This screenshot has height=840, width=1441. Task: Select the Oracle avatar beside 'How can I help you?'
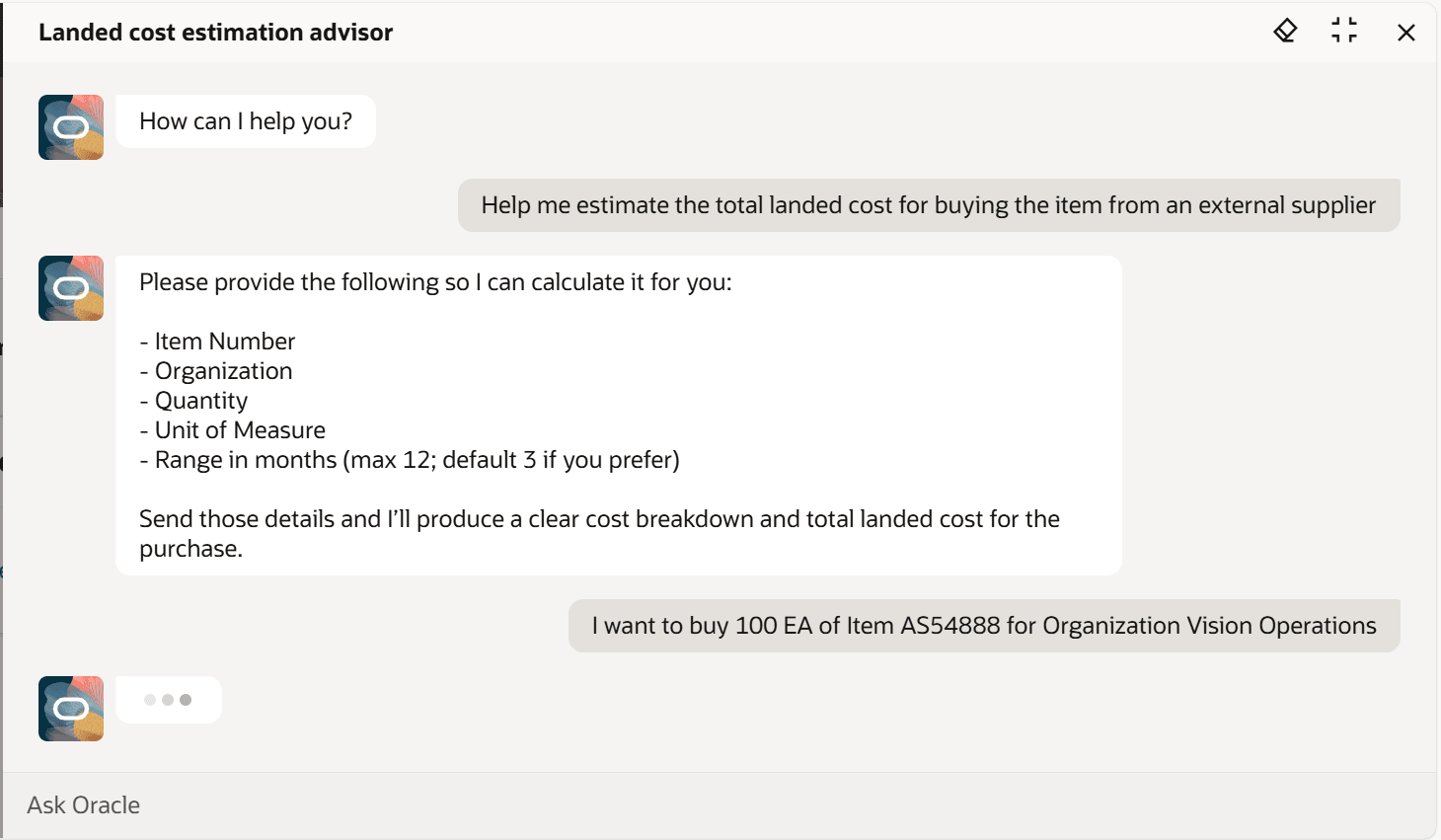point(70,126)
